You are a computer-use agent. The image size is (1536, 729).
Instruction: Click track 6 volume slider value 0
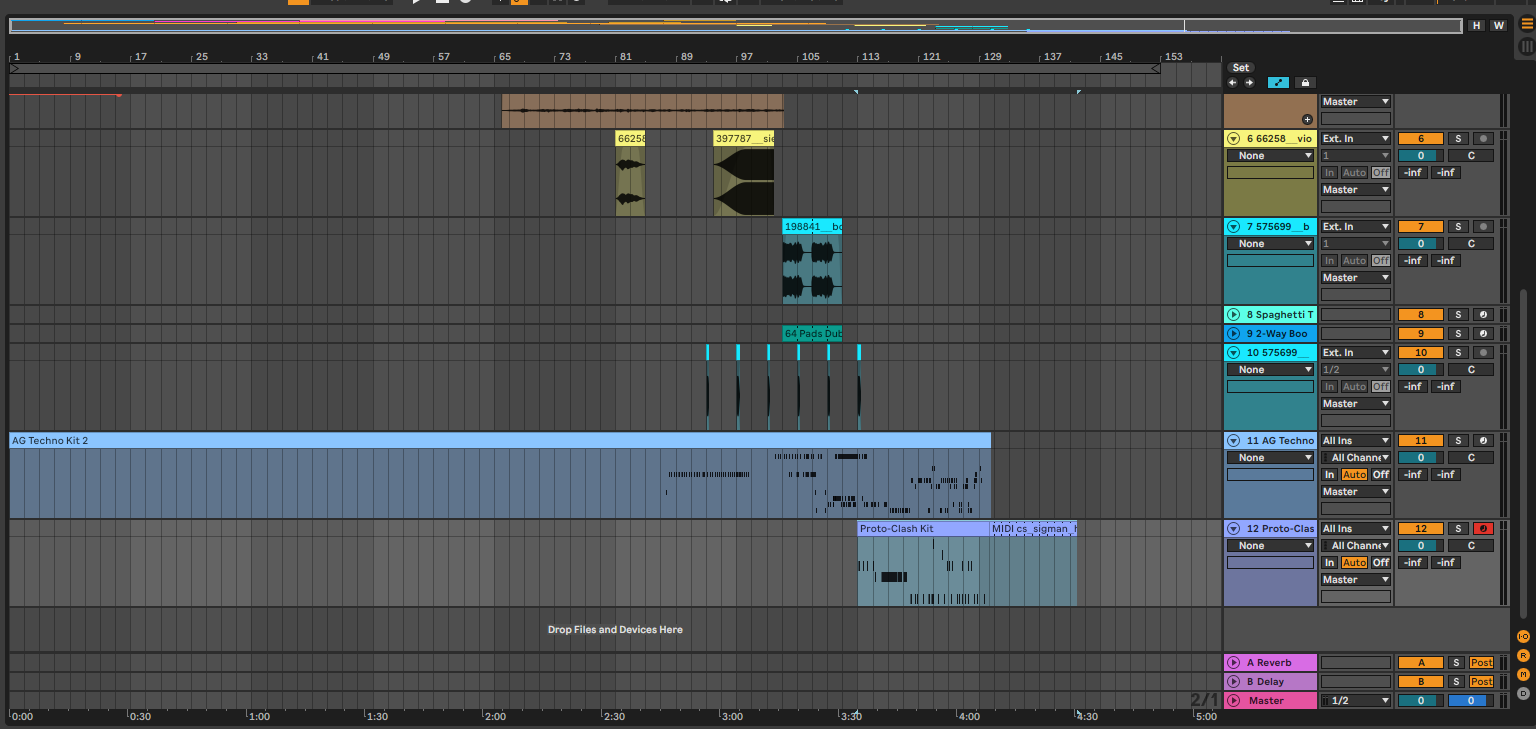coord(1420,156)
